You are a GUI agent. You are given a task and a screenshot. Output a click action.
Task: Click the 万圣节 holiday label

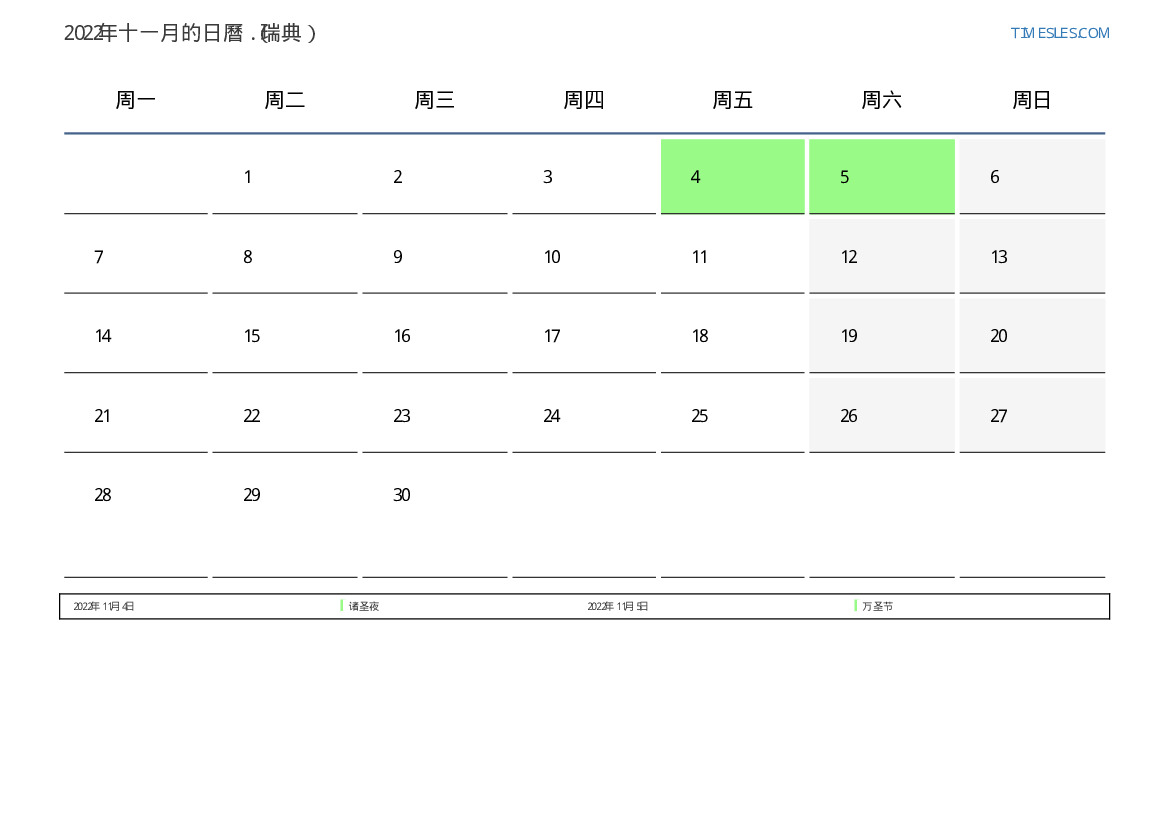878,607
